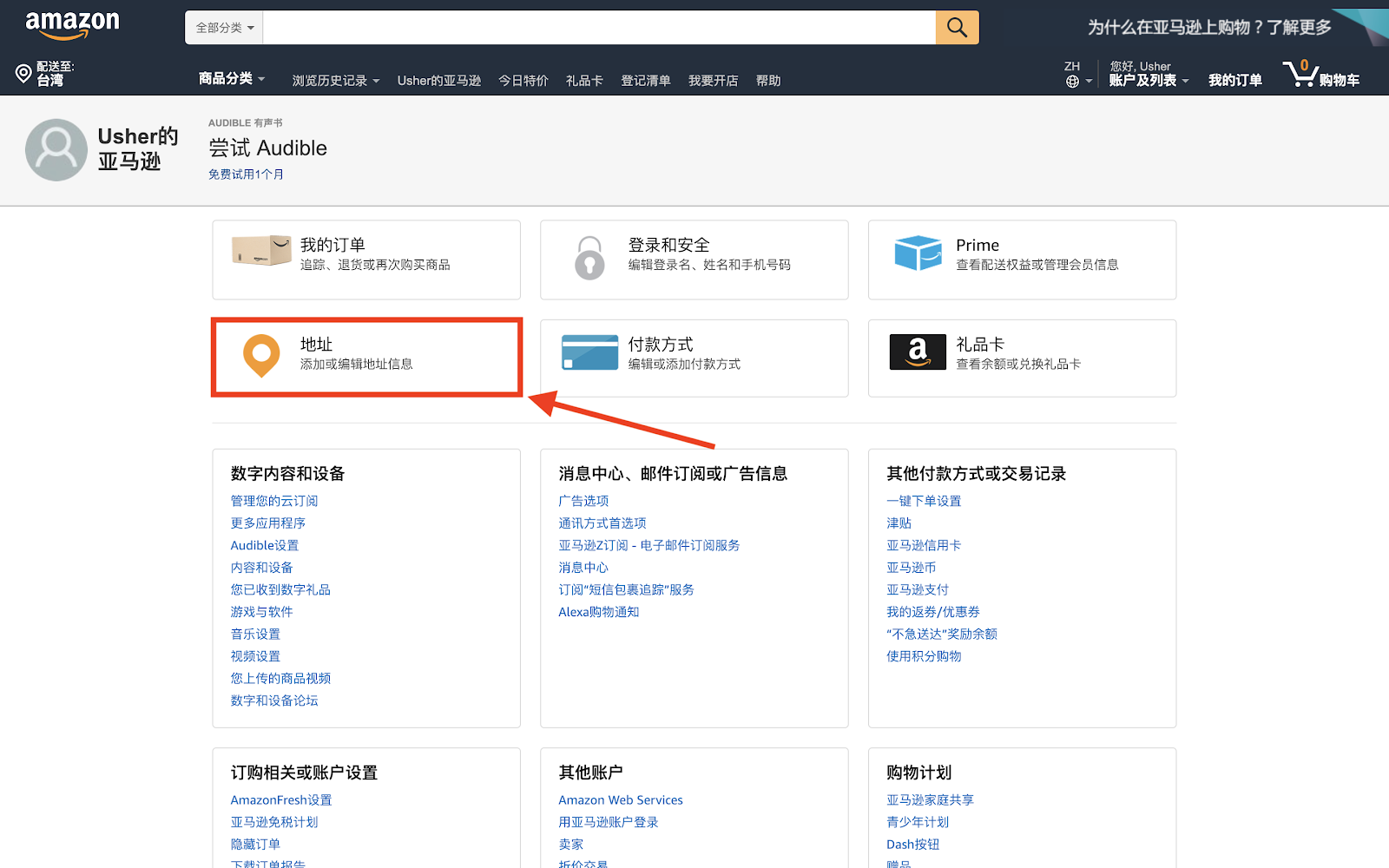This screenshot has width=1389, height=868.
Task: Click 使用积分购物 link
Action: coord(924,656)
